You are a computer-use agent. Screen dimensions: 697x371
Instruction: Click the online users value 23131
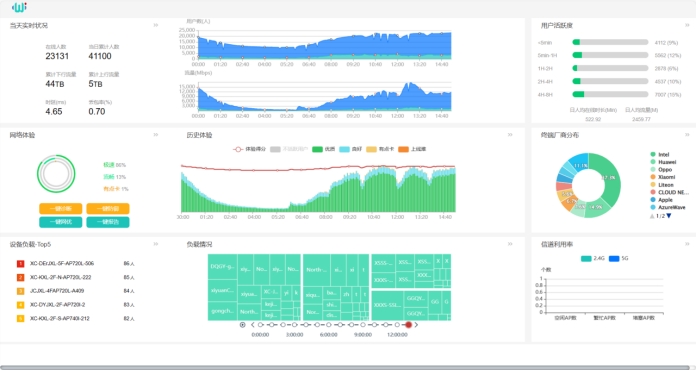tap(57, 56)
